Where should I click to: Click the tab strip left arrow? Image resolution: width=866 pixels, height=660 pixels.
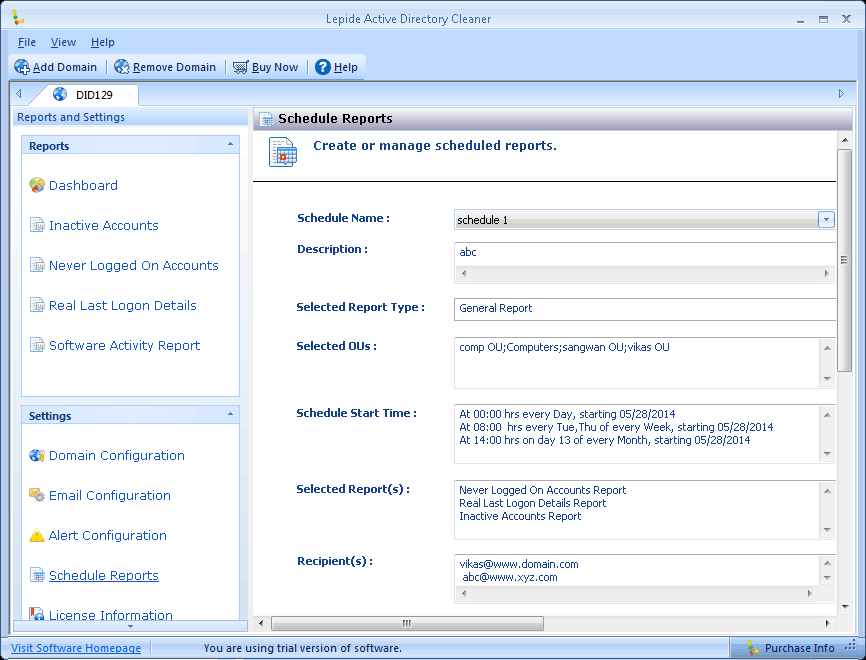coord(19,93)
